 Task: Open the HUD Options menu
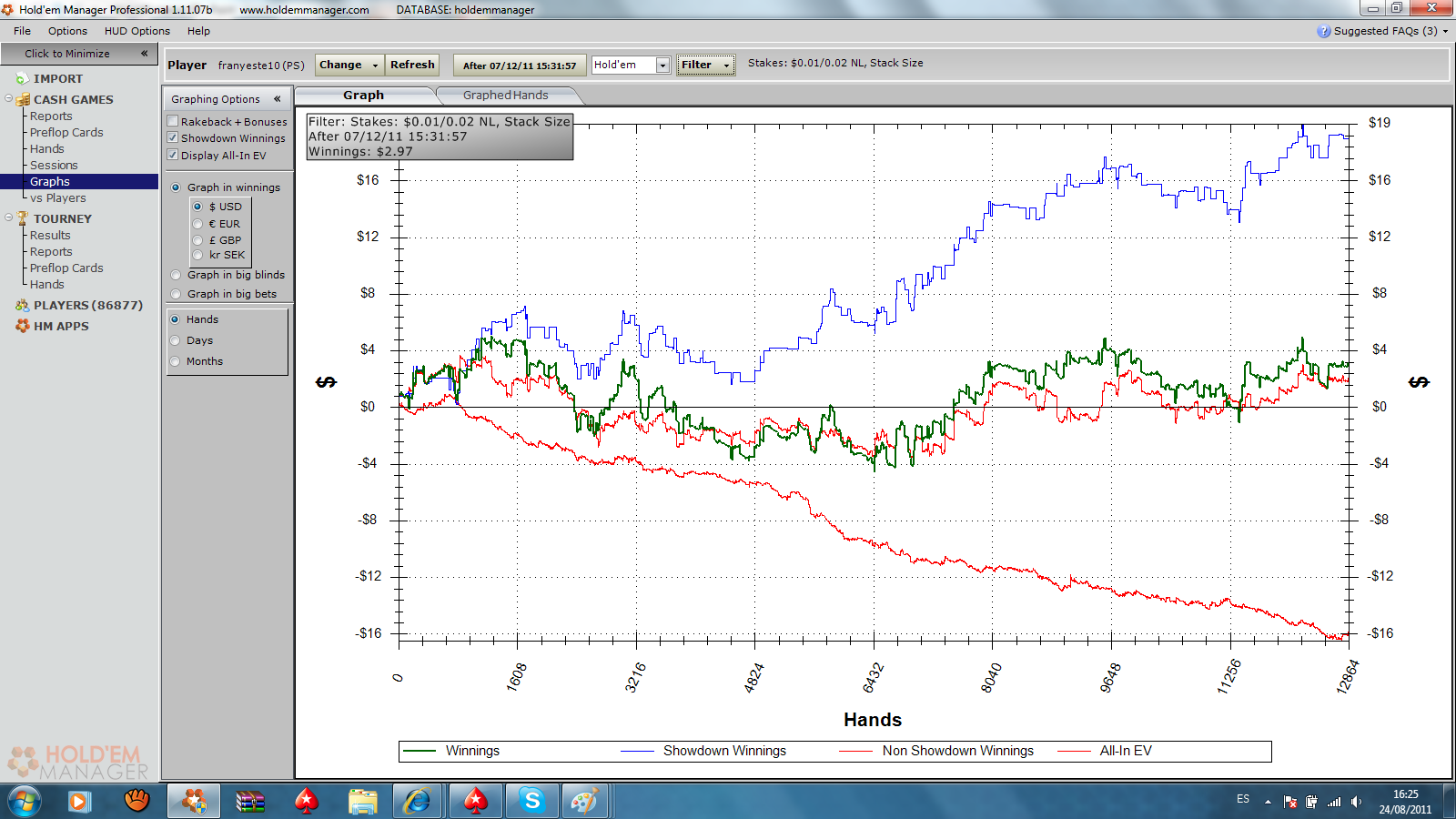[136, 31]
